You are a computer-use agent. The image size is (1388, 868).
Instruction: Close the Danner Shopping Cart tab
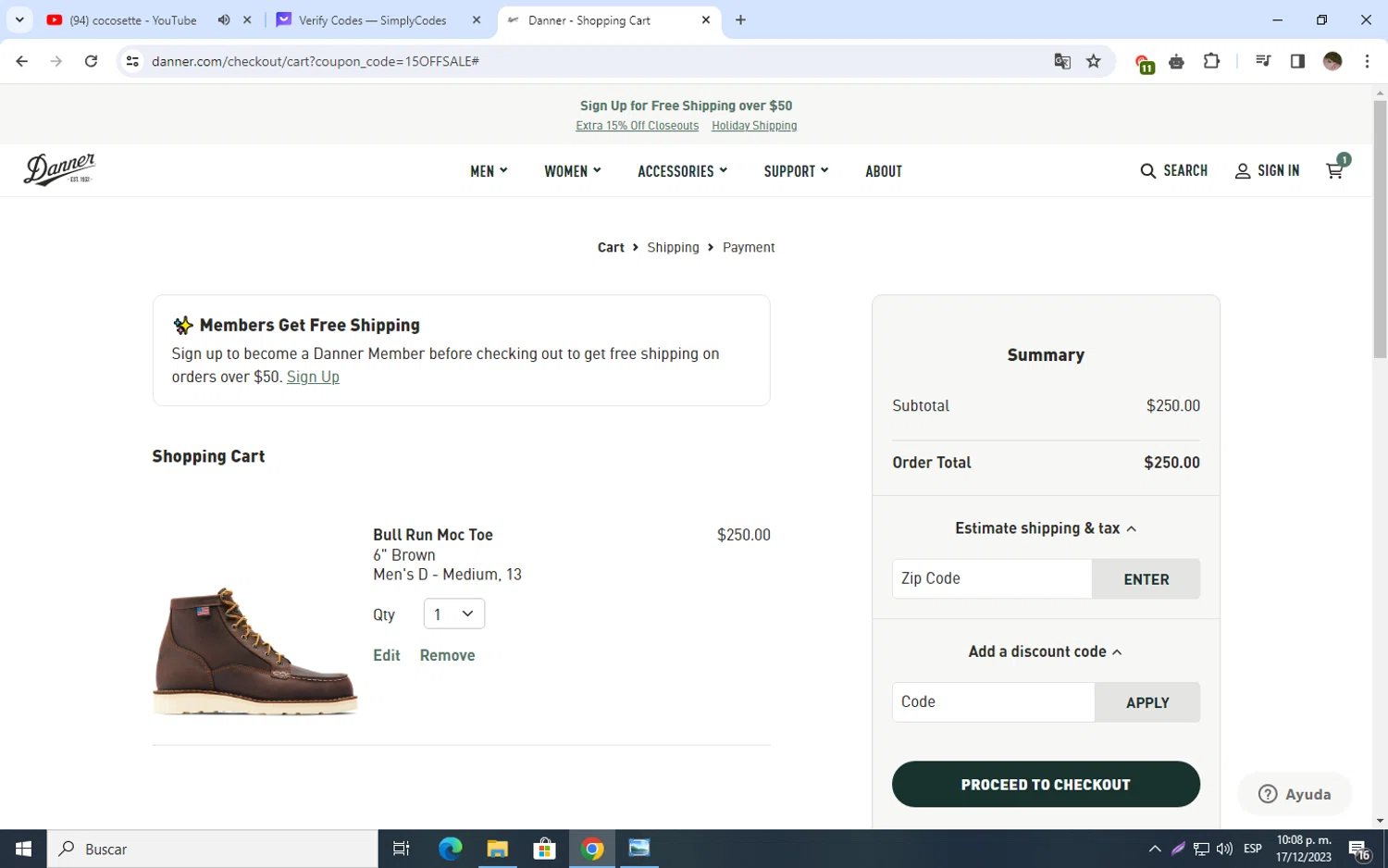coord(706,19)
